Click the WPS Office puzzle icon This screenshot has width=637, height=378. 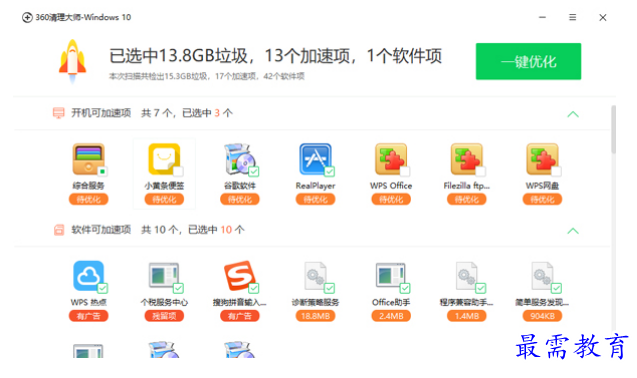coord(391,159)
